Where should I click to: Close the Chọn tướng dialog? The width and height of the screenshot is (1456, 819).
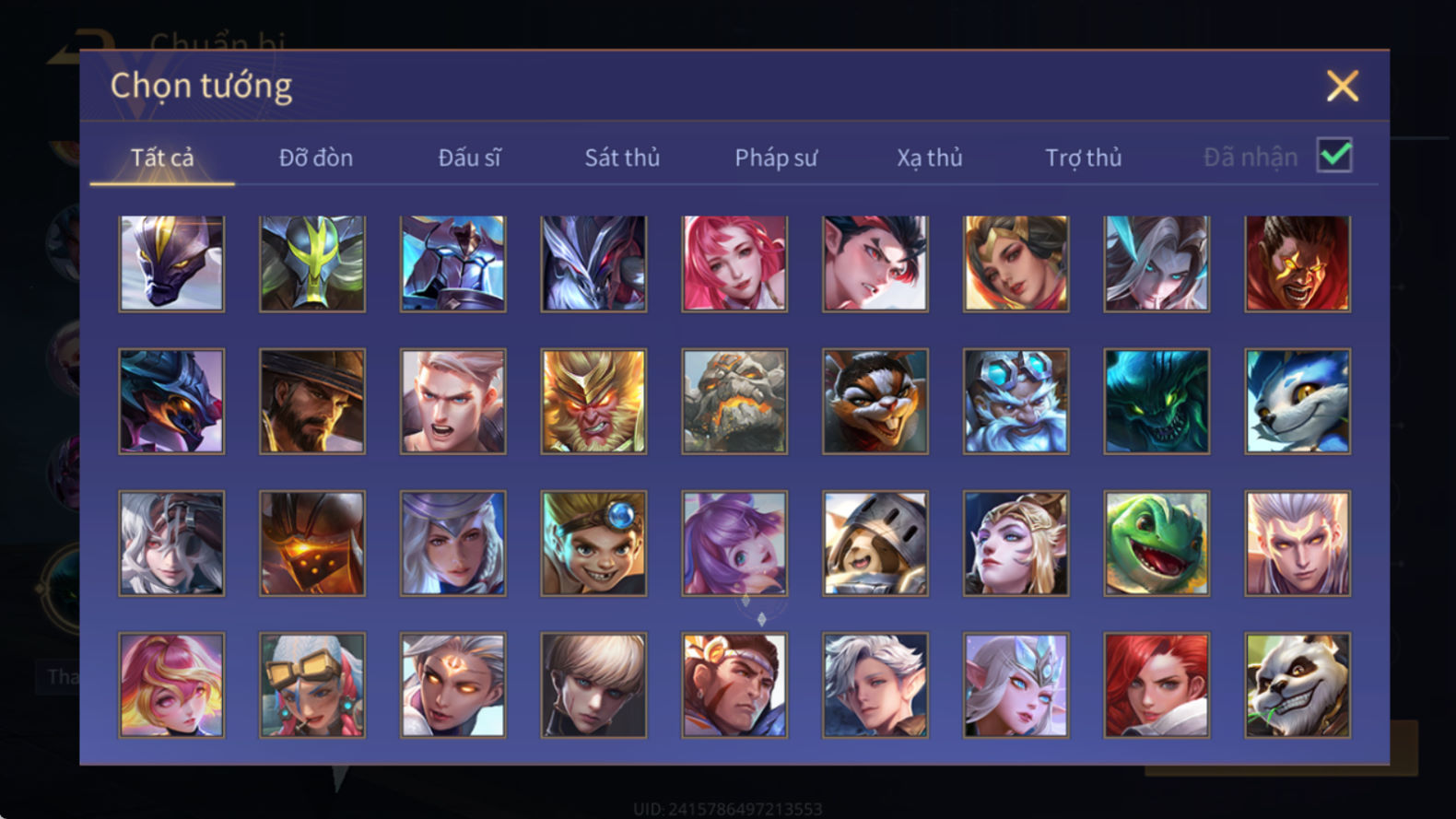(1343, 86)
